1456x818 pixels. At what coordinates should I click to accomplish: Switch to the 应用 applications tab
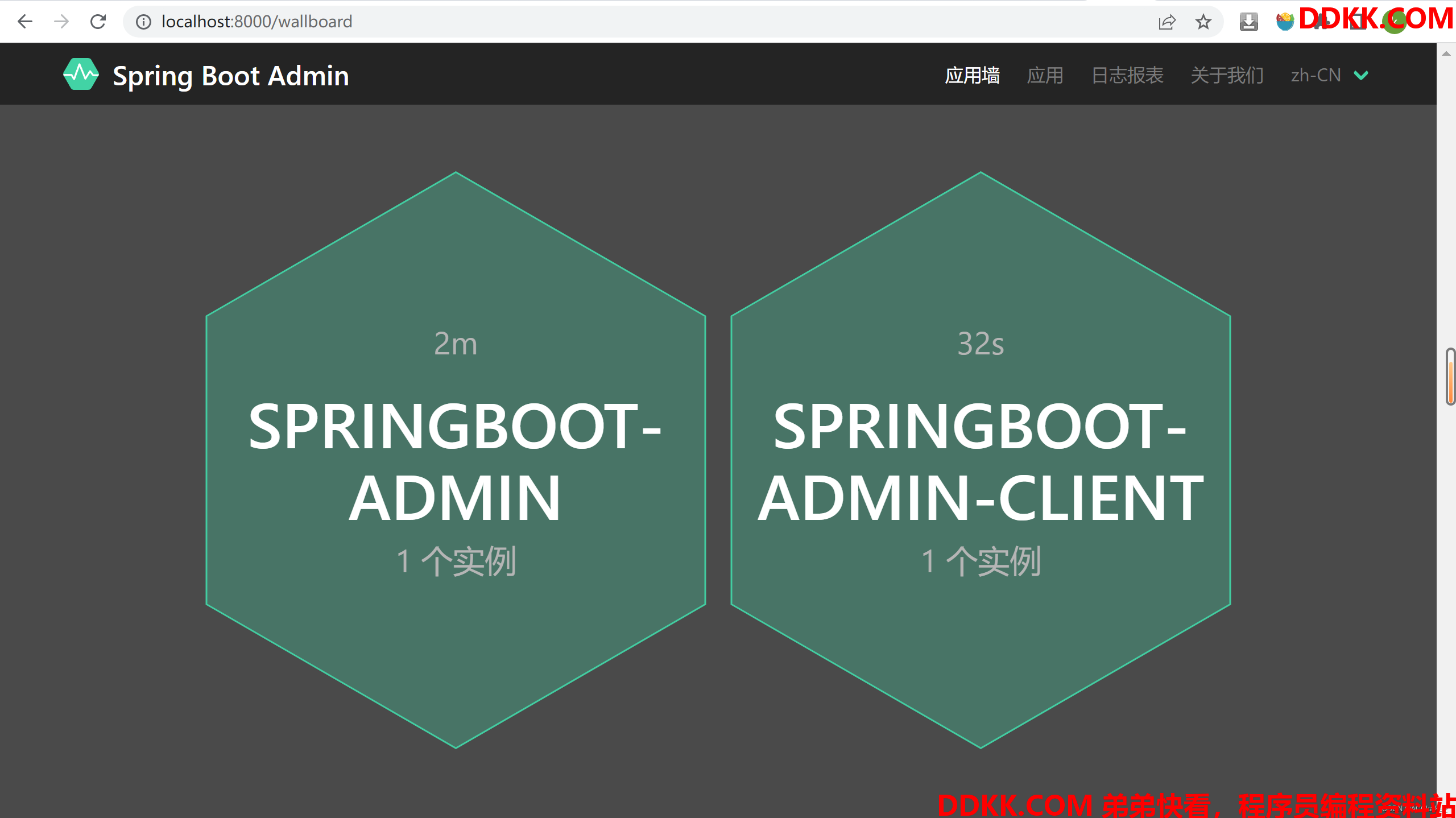point(1045,75)
